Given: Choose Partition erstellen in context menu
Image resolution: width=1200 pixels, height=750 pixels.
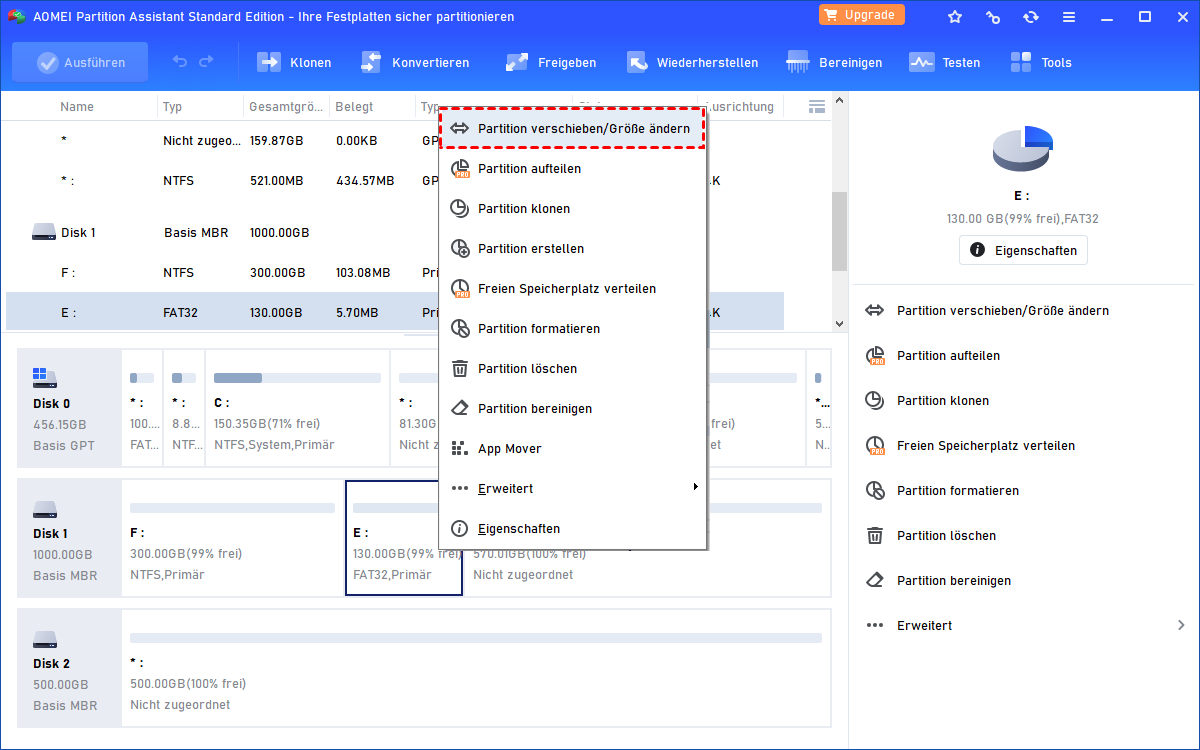Looking at the screenshot, I should tap(573, 249).
